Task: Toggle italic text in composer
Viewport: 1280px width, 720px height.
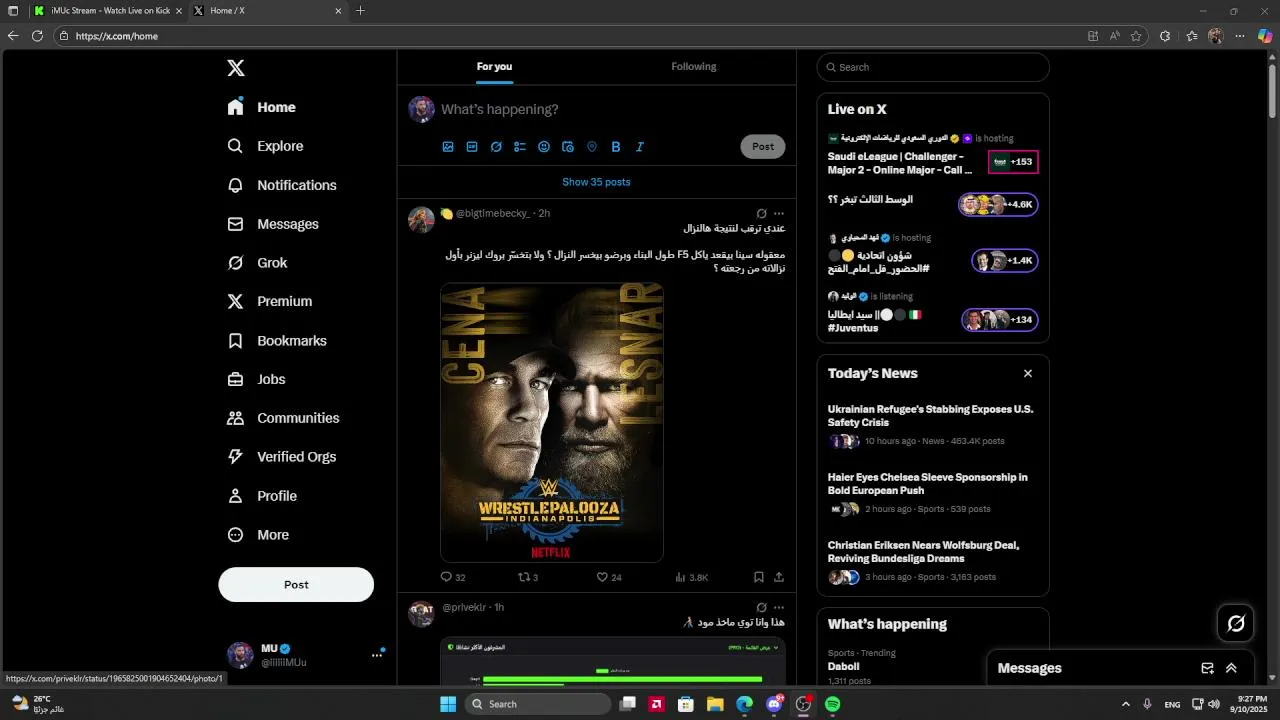Action: coord(640,147)
